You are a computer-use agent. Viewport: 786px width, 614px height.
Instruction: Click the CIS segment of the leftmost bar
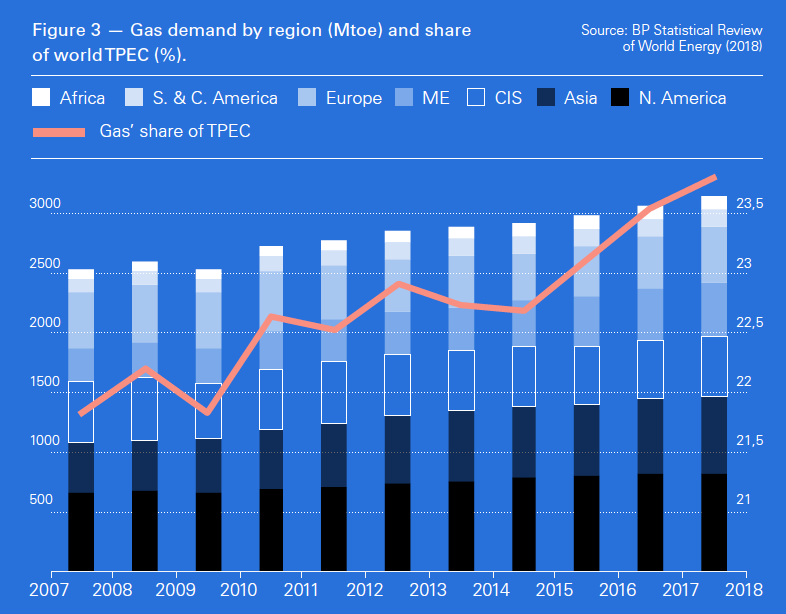pyautogui.click(x=81, y=412)
